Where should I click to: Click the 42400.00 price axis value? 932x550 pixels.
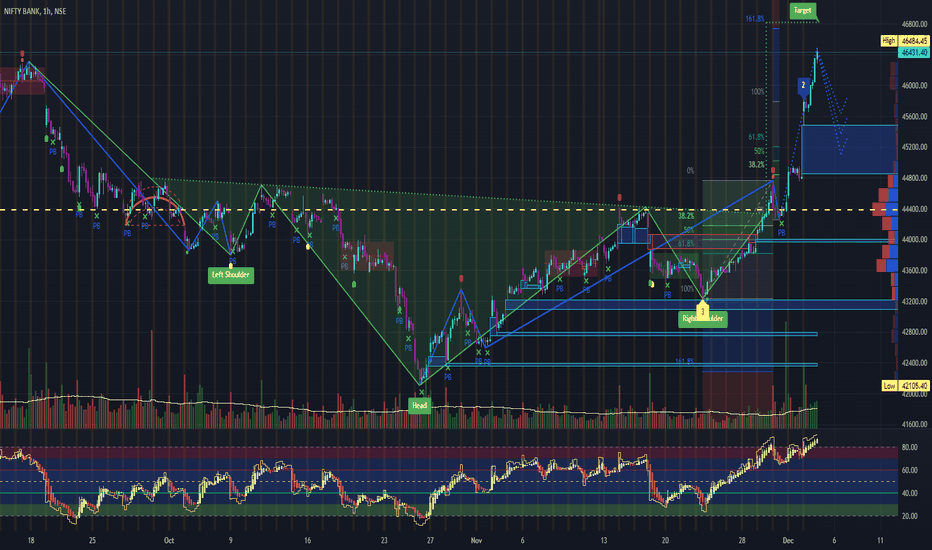coord(915,363)
